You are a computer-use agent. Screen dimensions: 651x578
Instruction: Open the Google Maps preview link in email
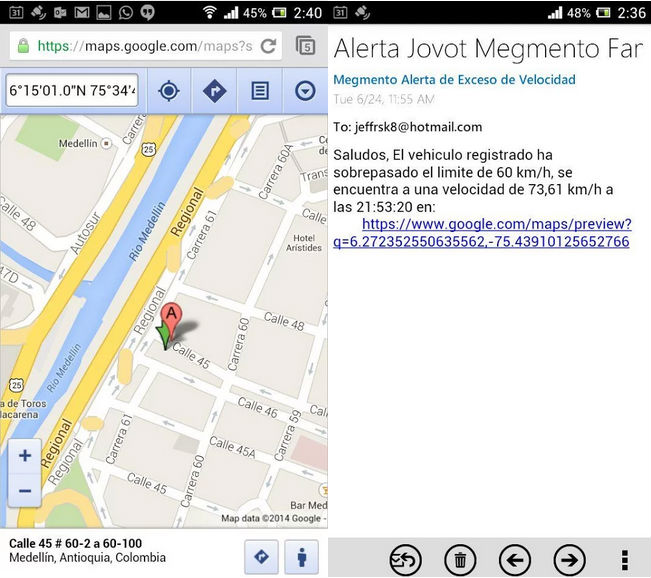482,233
